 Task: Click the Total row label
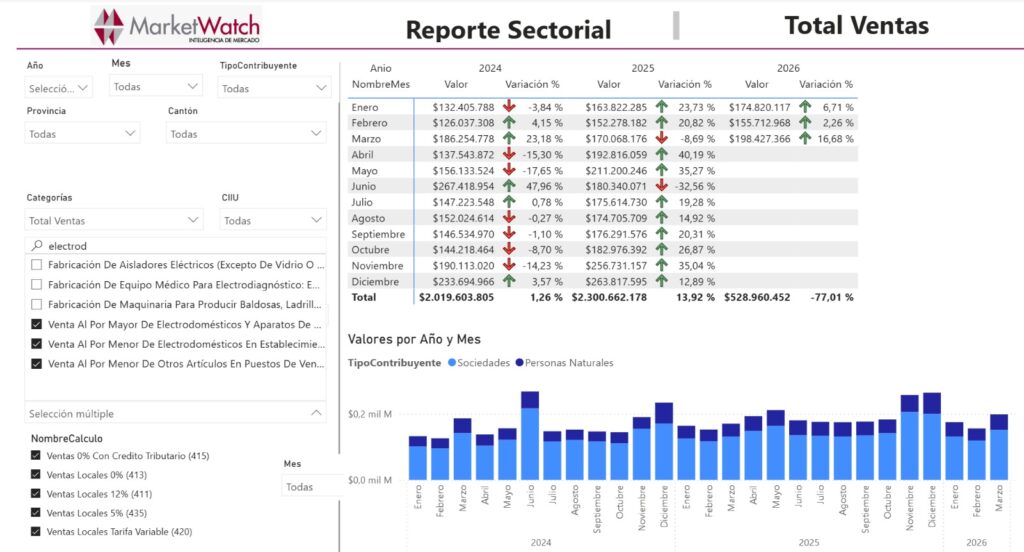[x=364, y=297]
